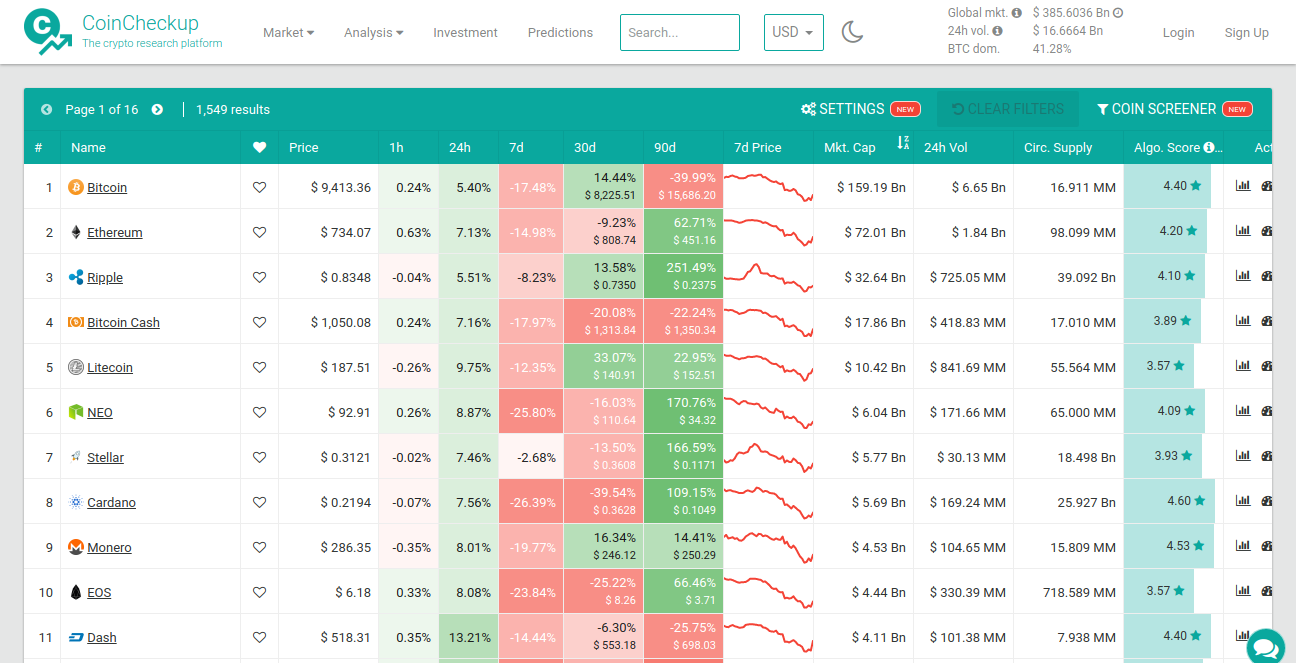
Task: Favorite Ethereum with heart toggle
Action: point(259,232)
